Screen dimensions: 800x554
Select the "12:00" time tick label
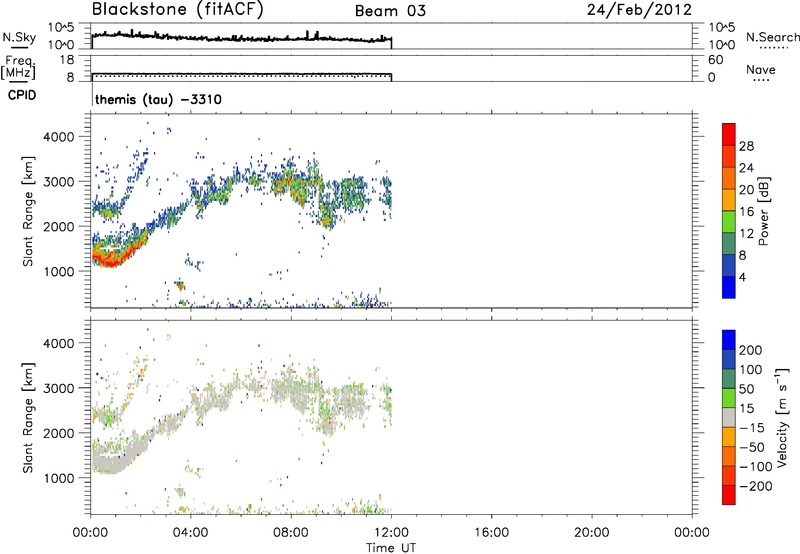coord(391,533)
